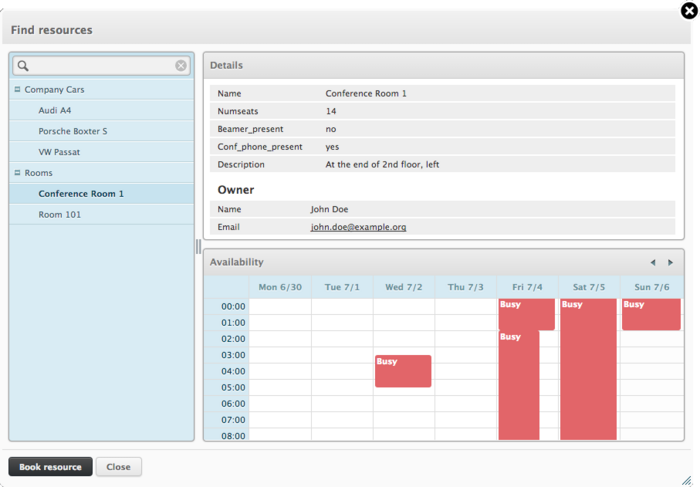This screenshot has width=700, height=487.
Task: Go to previous week in Availability
Action: tap(653, 262)
